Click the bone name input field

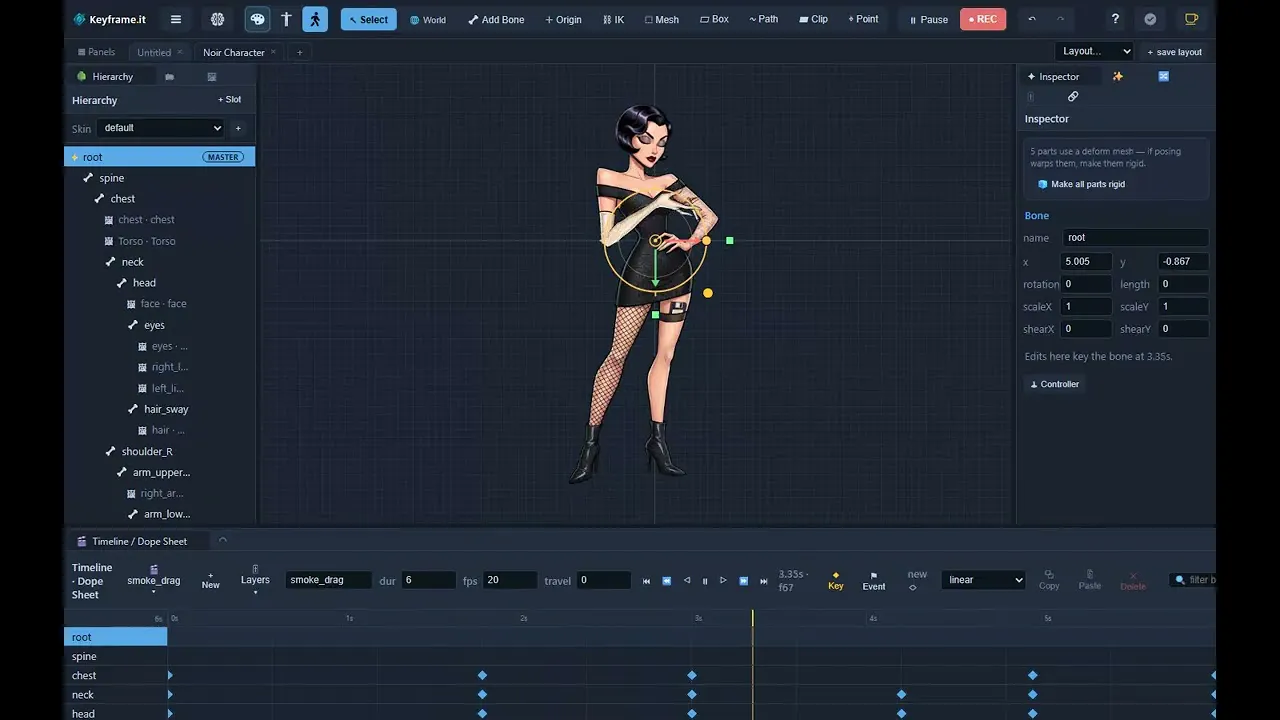1135,238
